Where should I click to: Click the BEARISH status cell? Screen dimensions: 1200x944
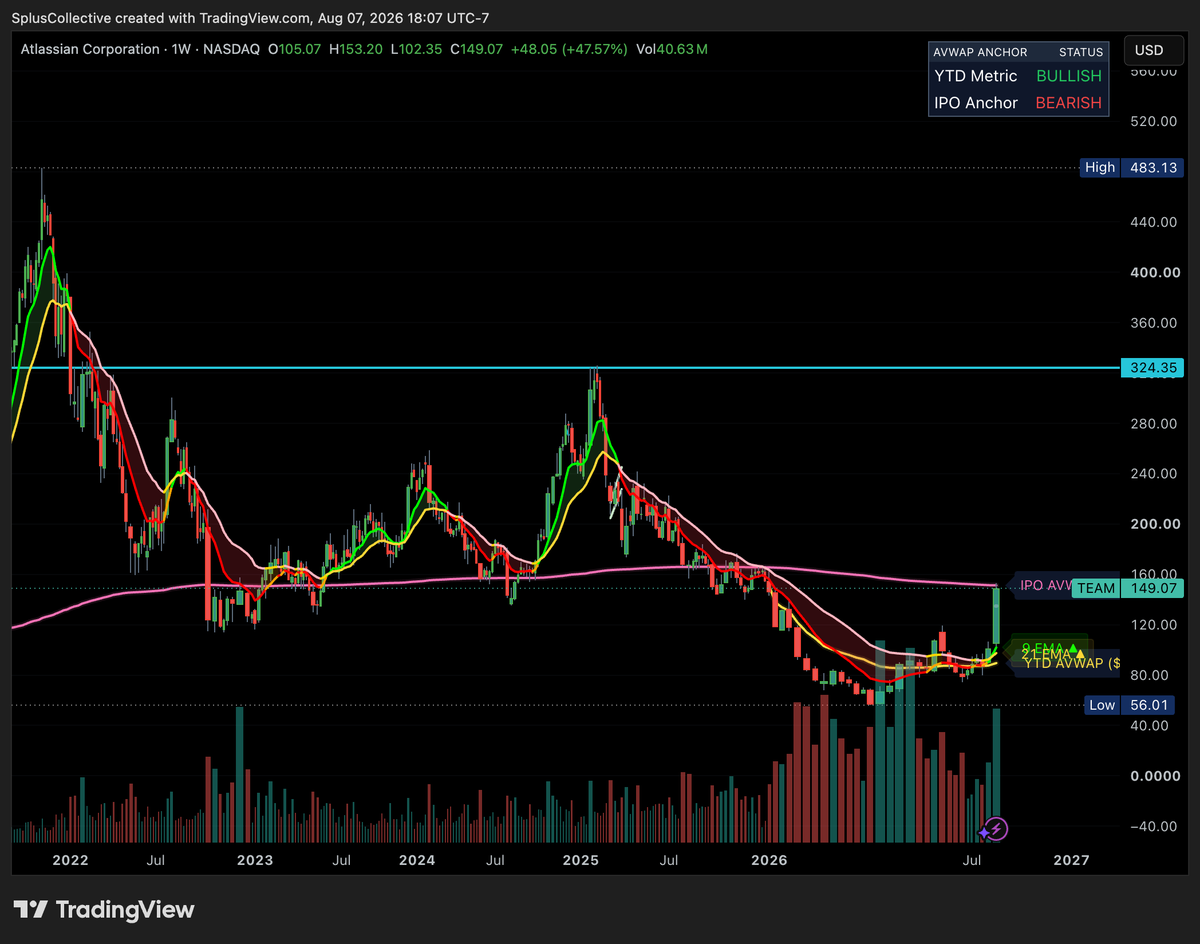pyautogui.click(x=1069, y=103)
